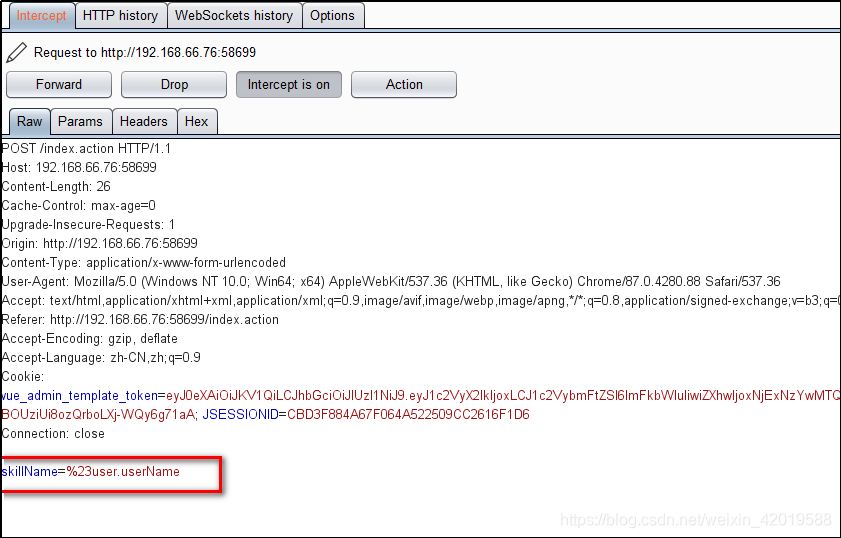Open the Action menu button

tap(404, 85)
